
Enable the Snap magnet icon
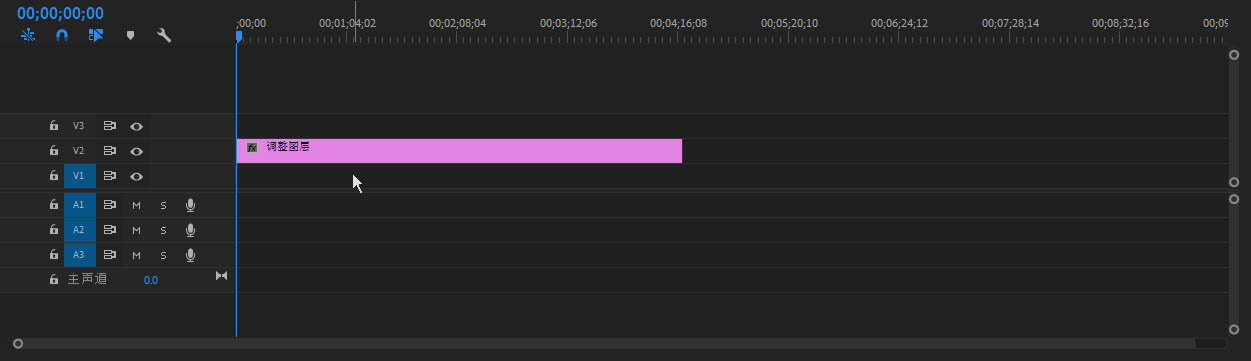(62, 35)
